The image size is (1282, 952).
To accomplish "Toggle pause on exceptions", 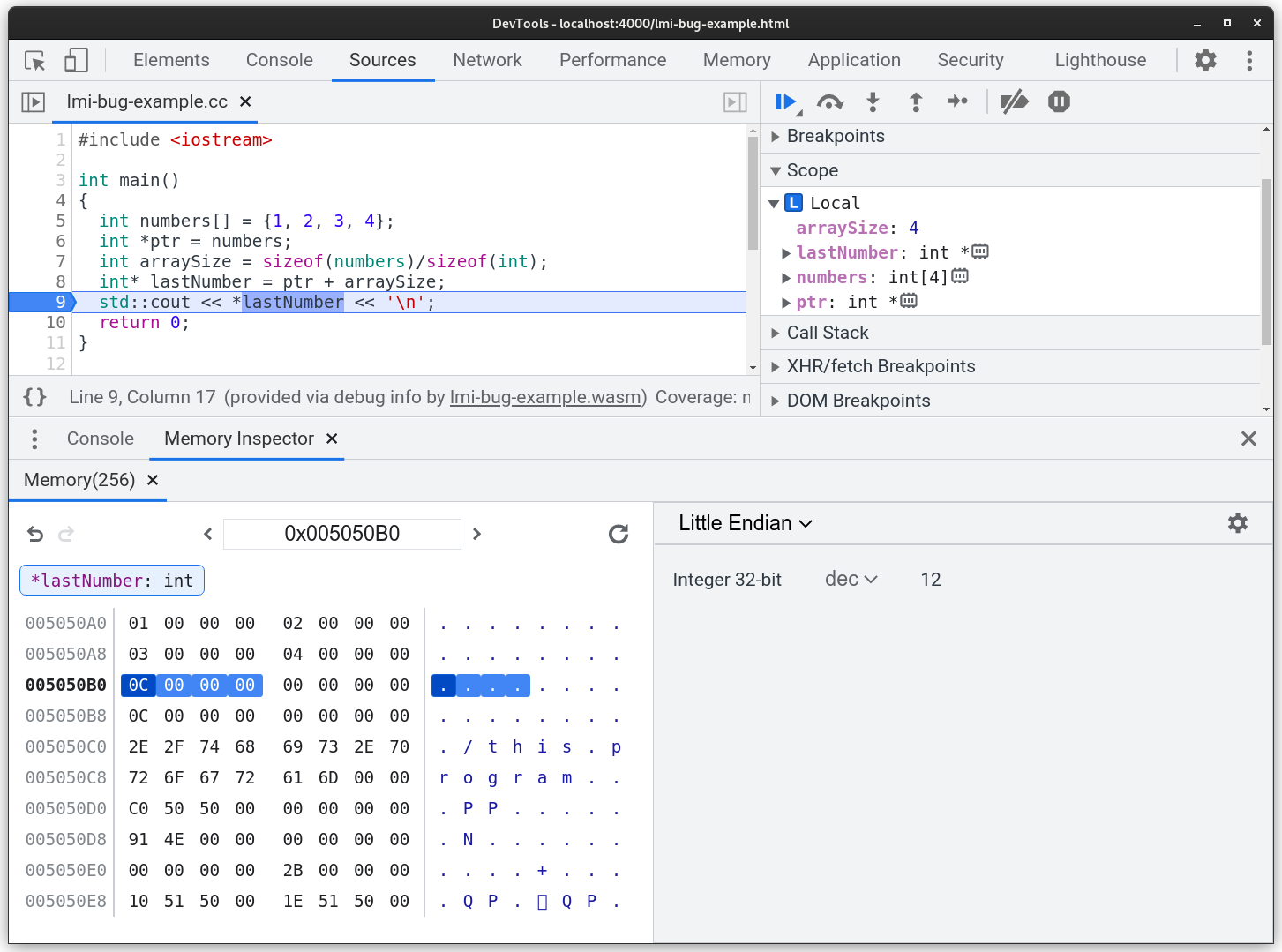I will pyautogui.click(x=1058, y=101).
